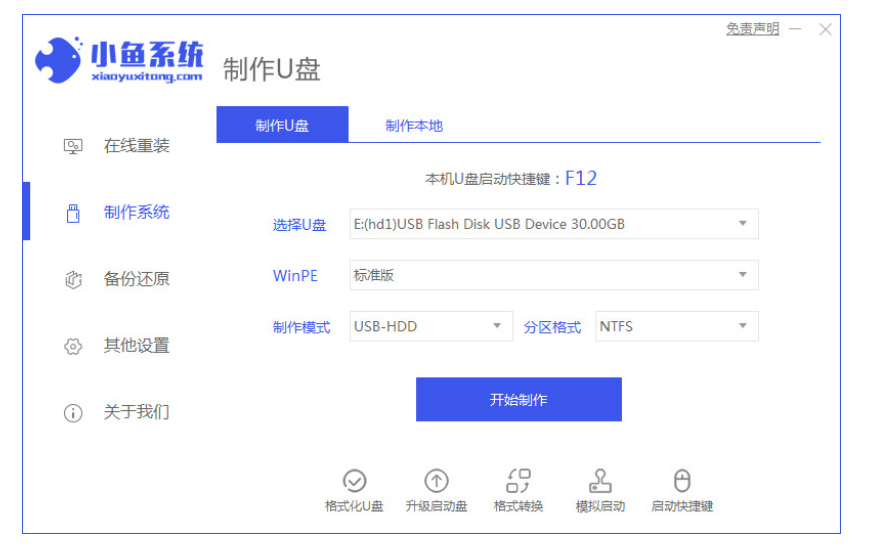Viewport: 869px width, 550px height.
Task: Click the 其他设置 gear icon
Action: 73,346
